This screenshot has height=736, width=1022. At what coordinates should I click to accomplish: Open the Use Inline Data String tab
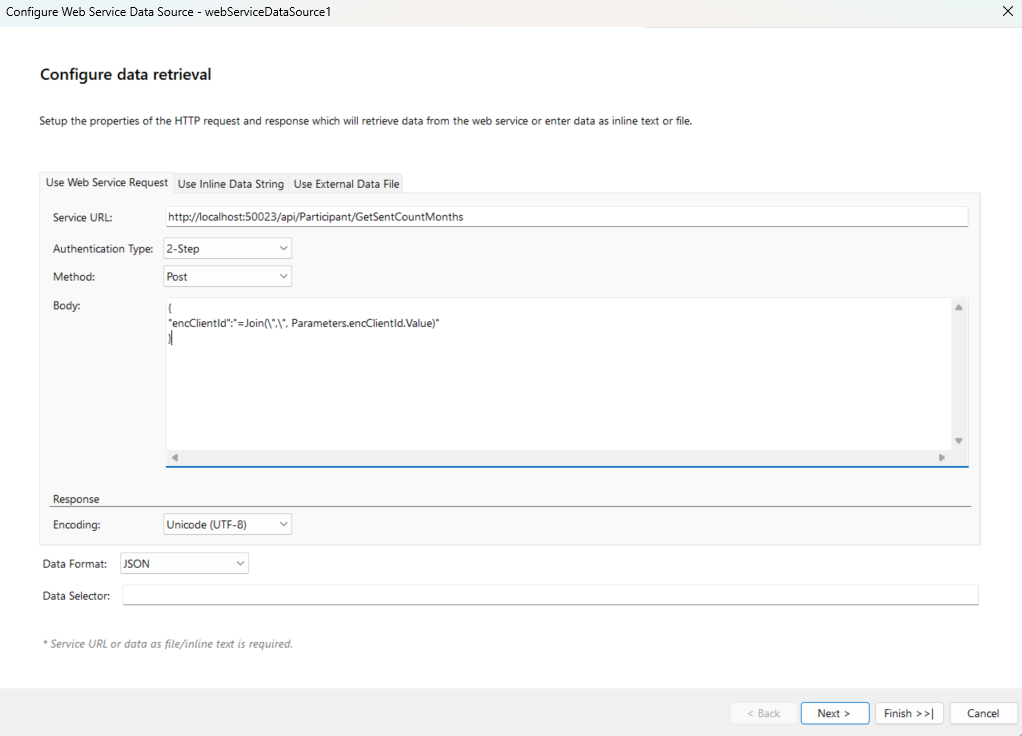pos(231,184)
